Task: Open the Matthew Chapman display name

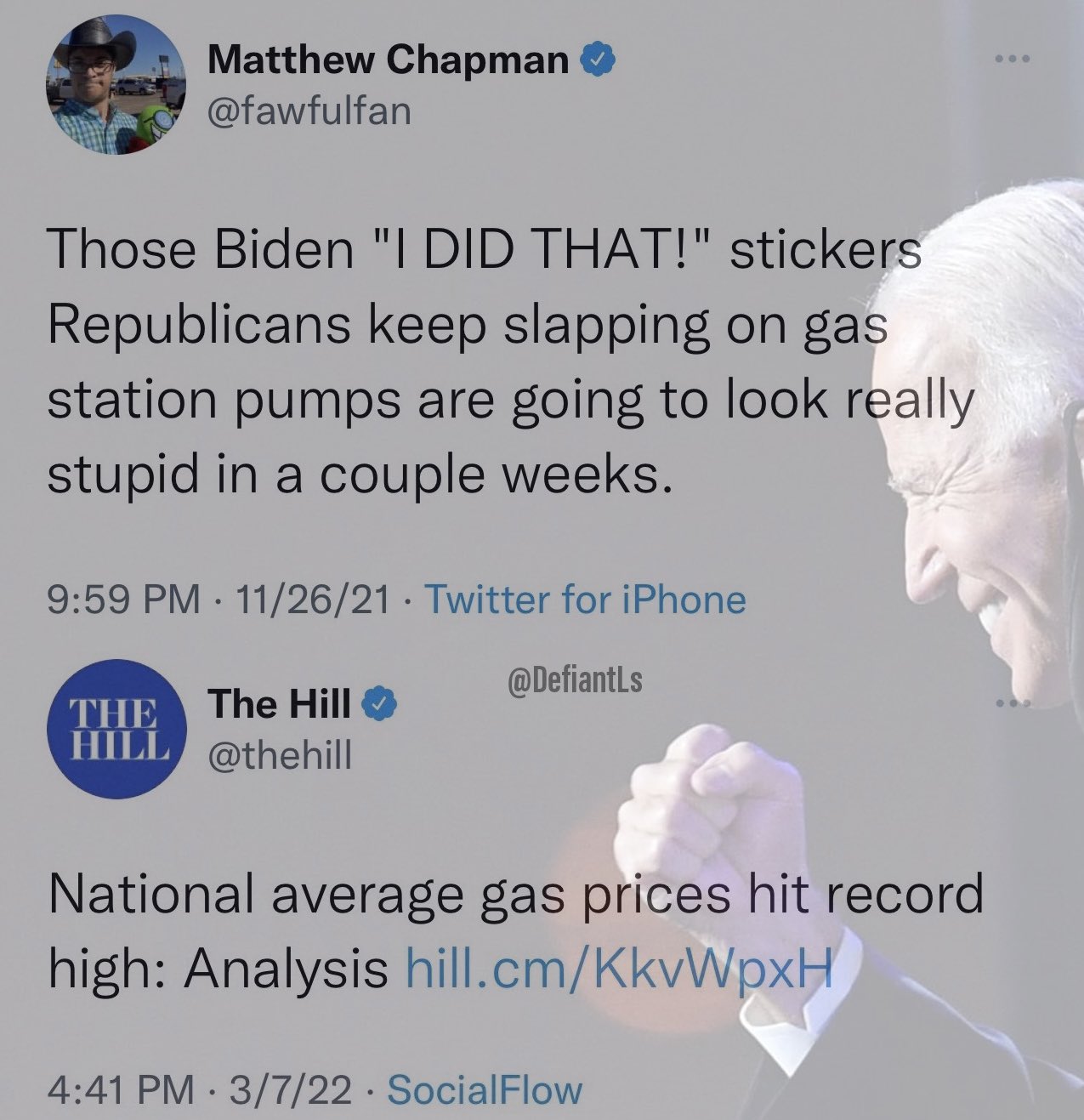Action: tap(389, 60)
